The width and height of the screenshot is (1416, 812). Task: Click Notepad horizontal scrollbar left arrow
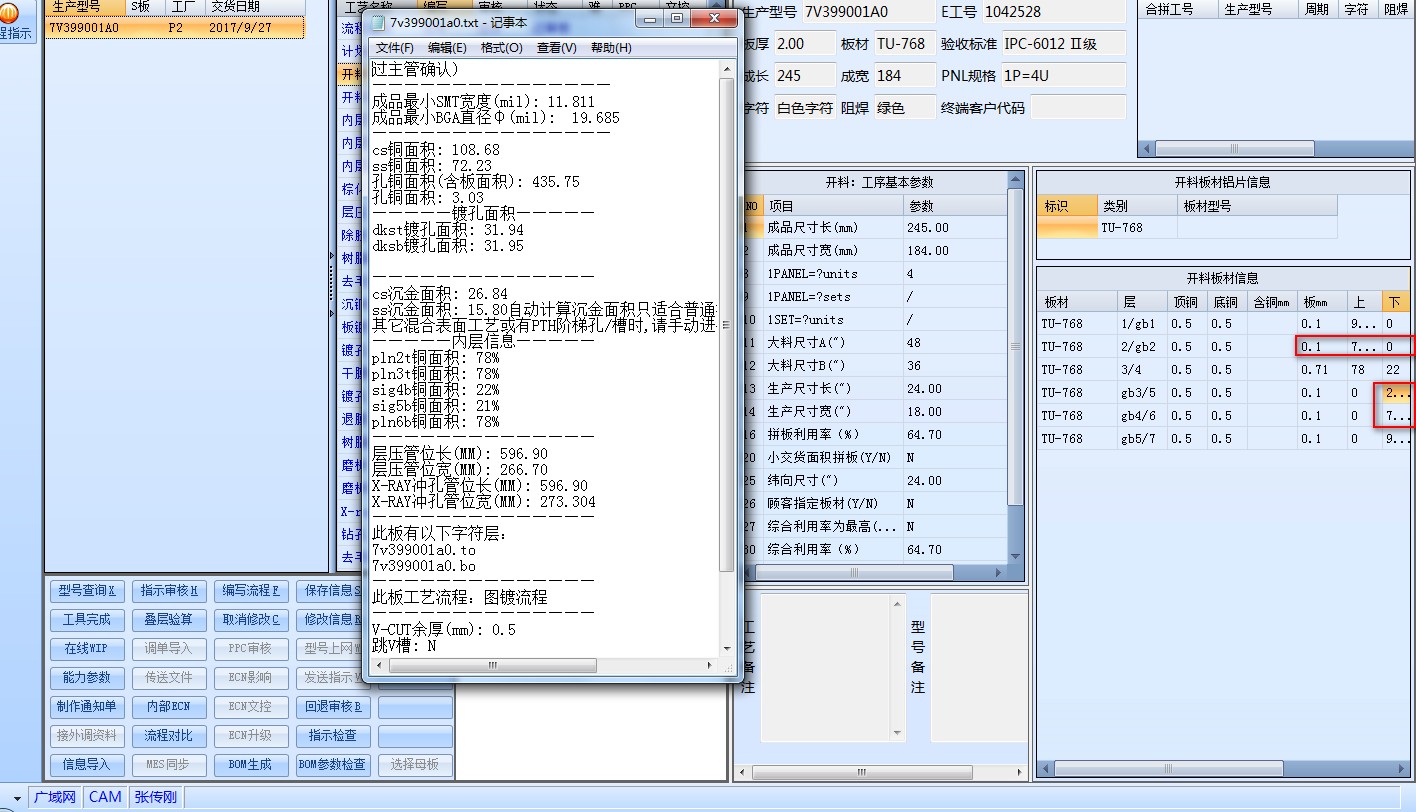pyautogui.click(x=379, y=665)
